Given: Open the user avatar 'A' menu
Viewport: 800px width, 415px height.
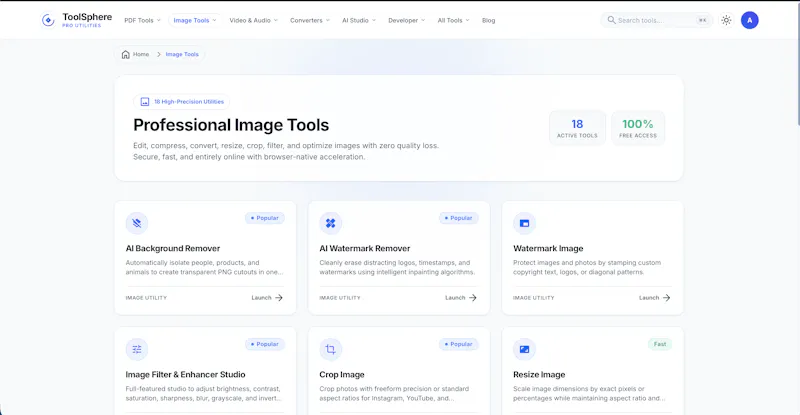Looking at the screenshot, I should tap(749, 20).
